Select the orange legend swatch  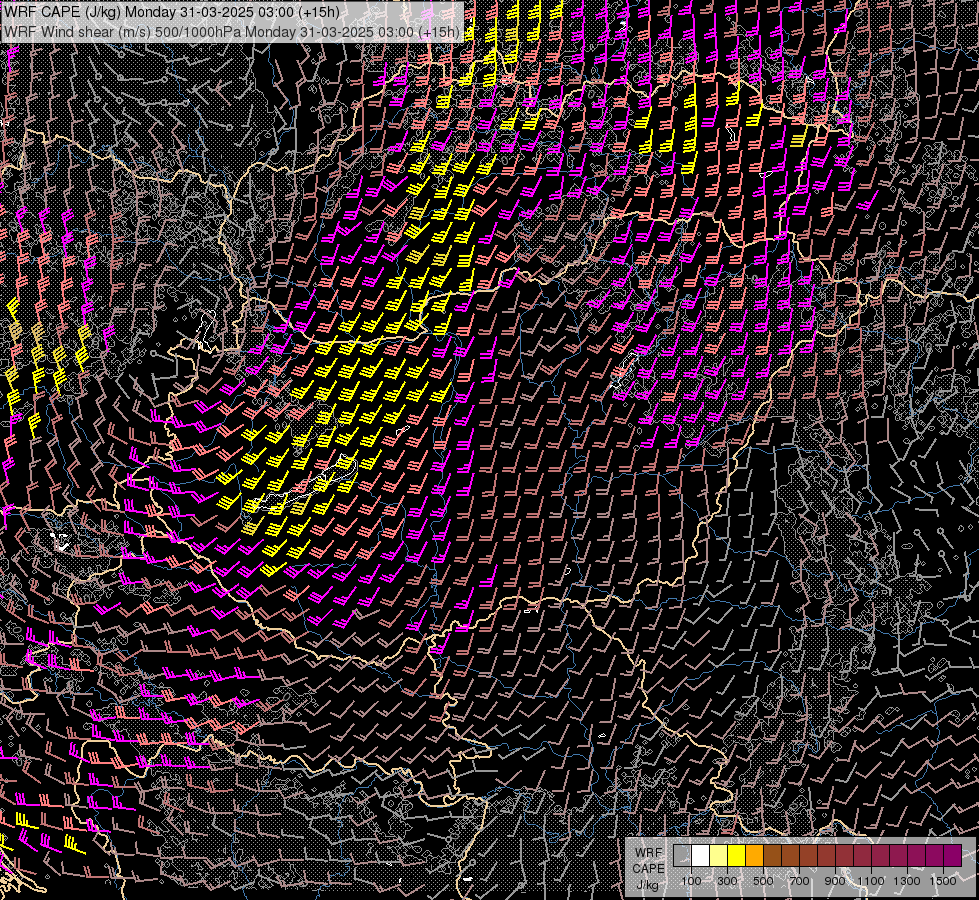[754, 855]
